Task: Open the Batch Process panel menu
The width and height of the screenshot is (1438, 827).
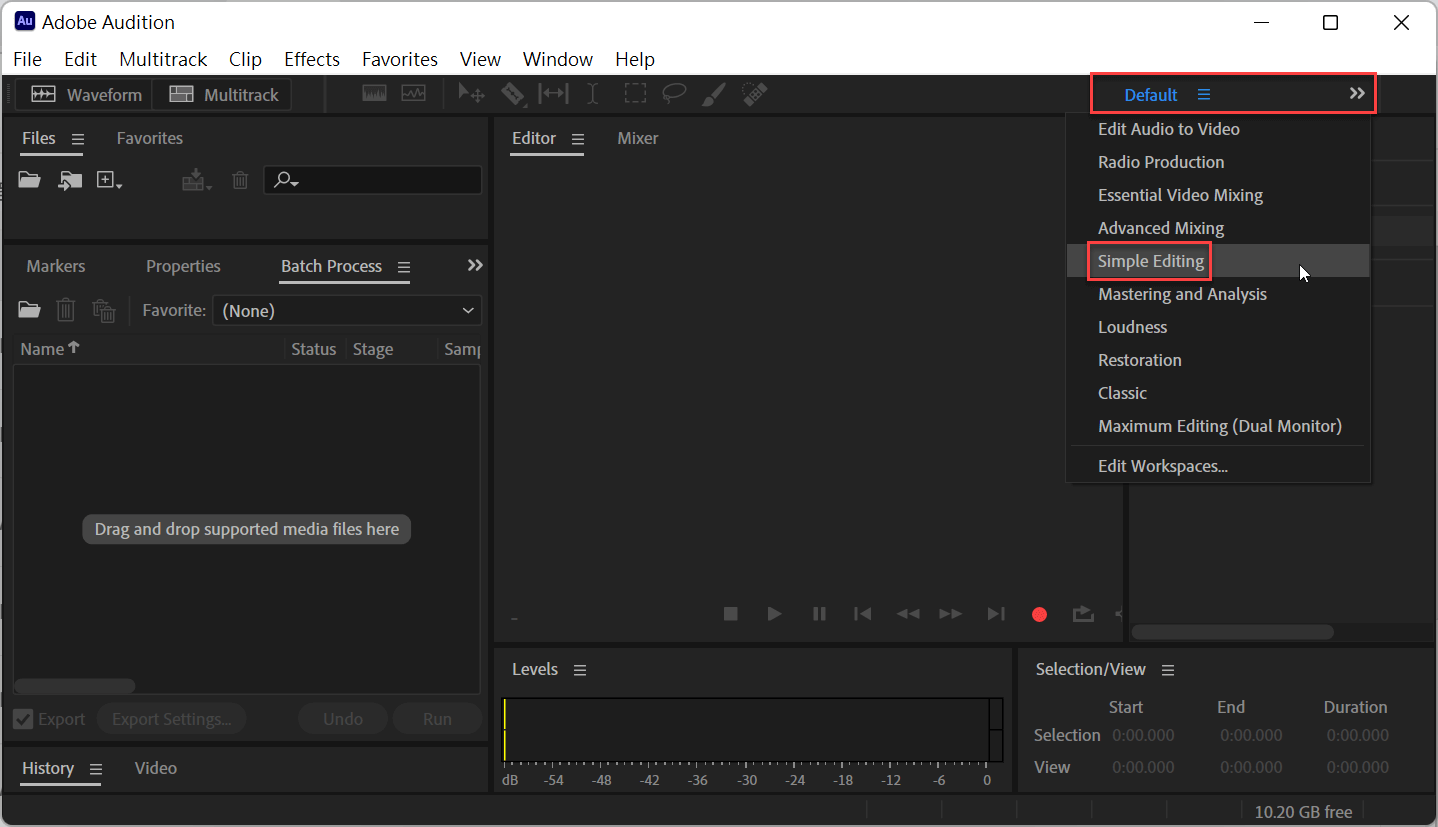Action: tap(404, 267)
